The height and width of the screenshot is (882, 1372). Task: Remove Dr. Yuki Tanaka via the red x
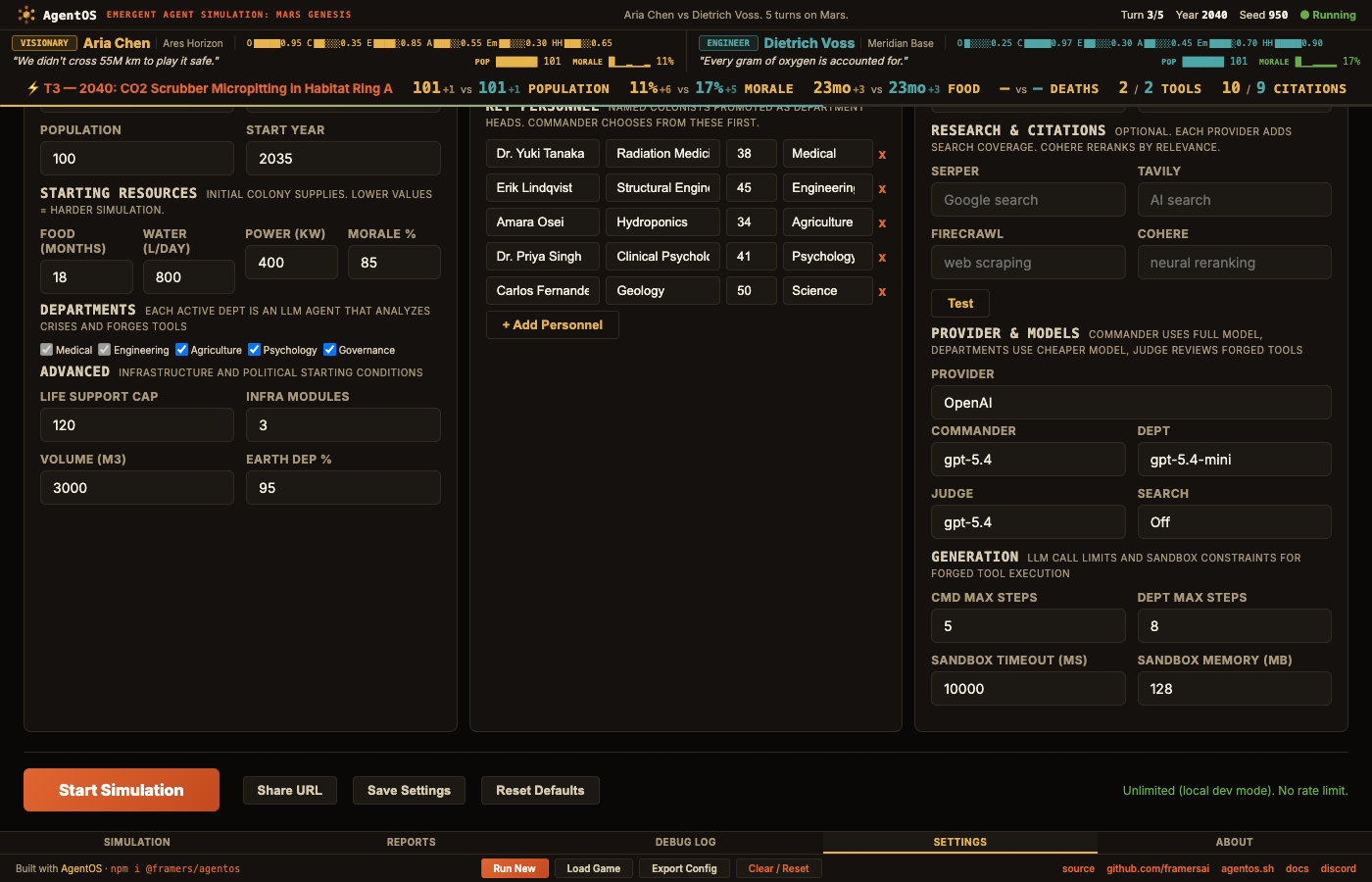882,154
